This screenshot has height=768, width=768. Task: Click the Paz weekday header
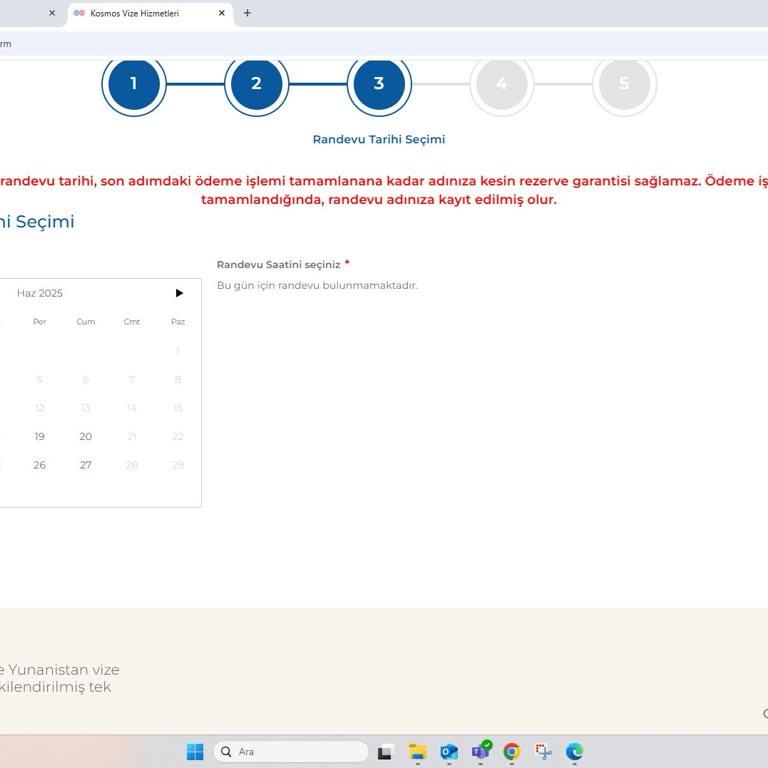[178, 322]
